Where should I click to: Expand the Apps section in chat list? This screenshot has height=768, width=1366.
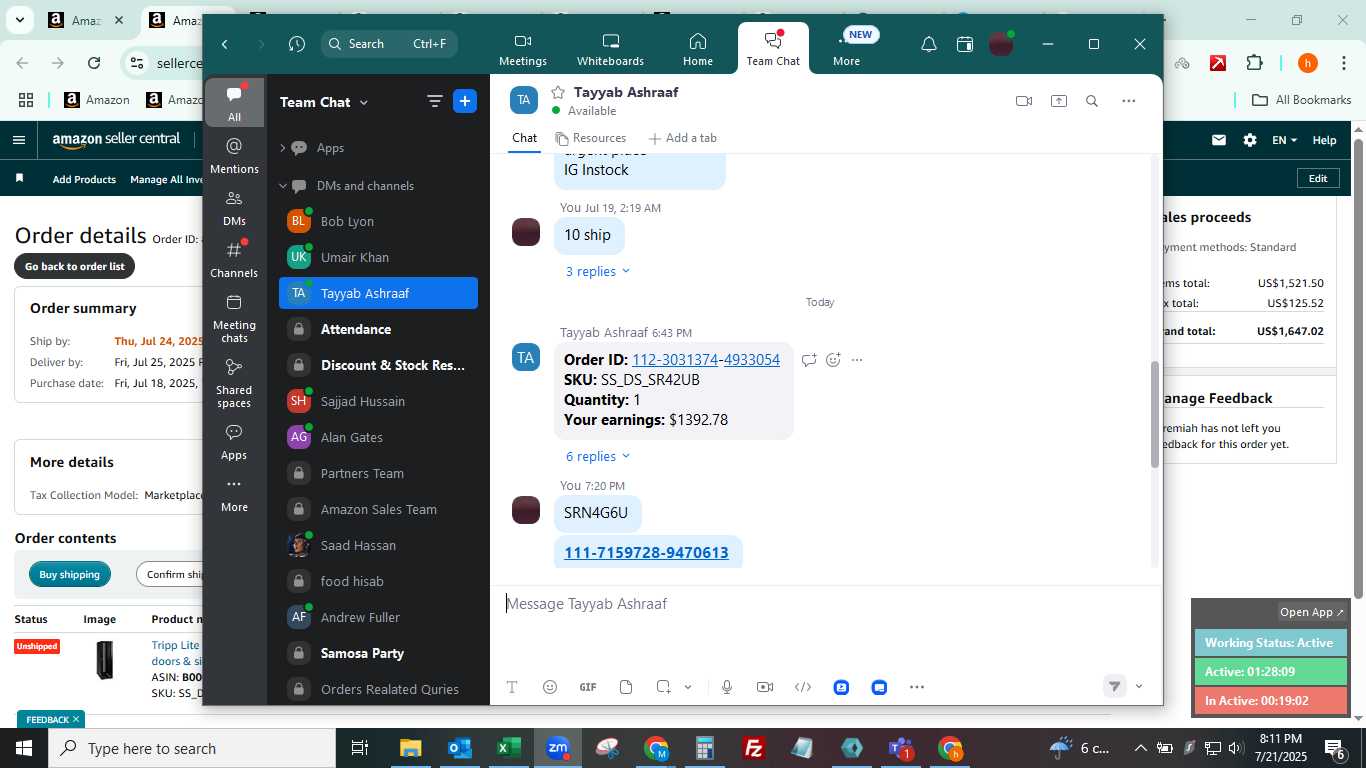[x=283, y=148]
